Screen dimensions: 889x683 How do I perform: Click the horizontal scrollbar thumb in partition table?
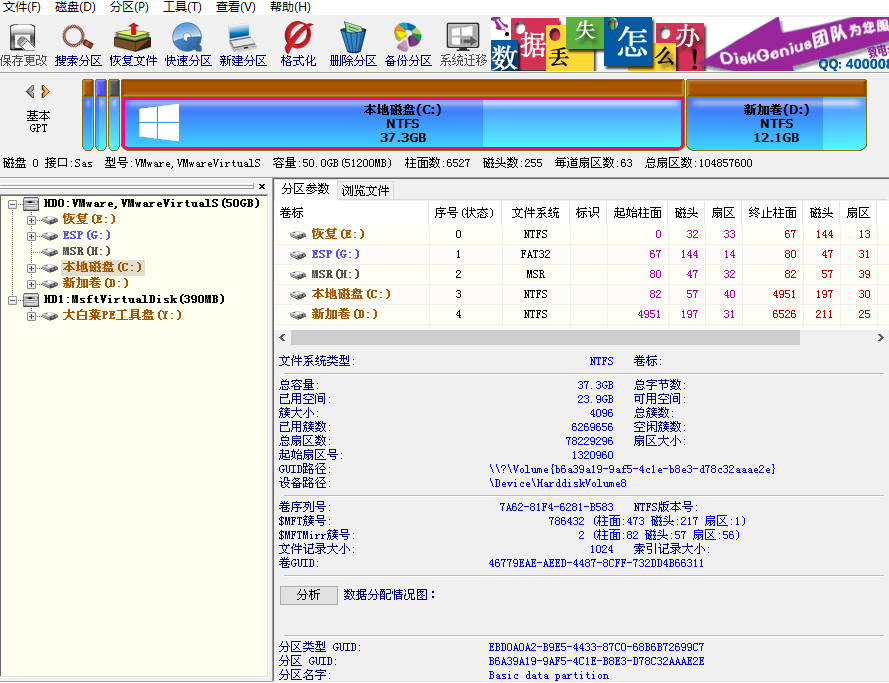pyautogui.click(x=545, y=338)
